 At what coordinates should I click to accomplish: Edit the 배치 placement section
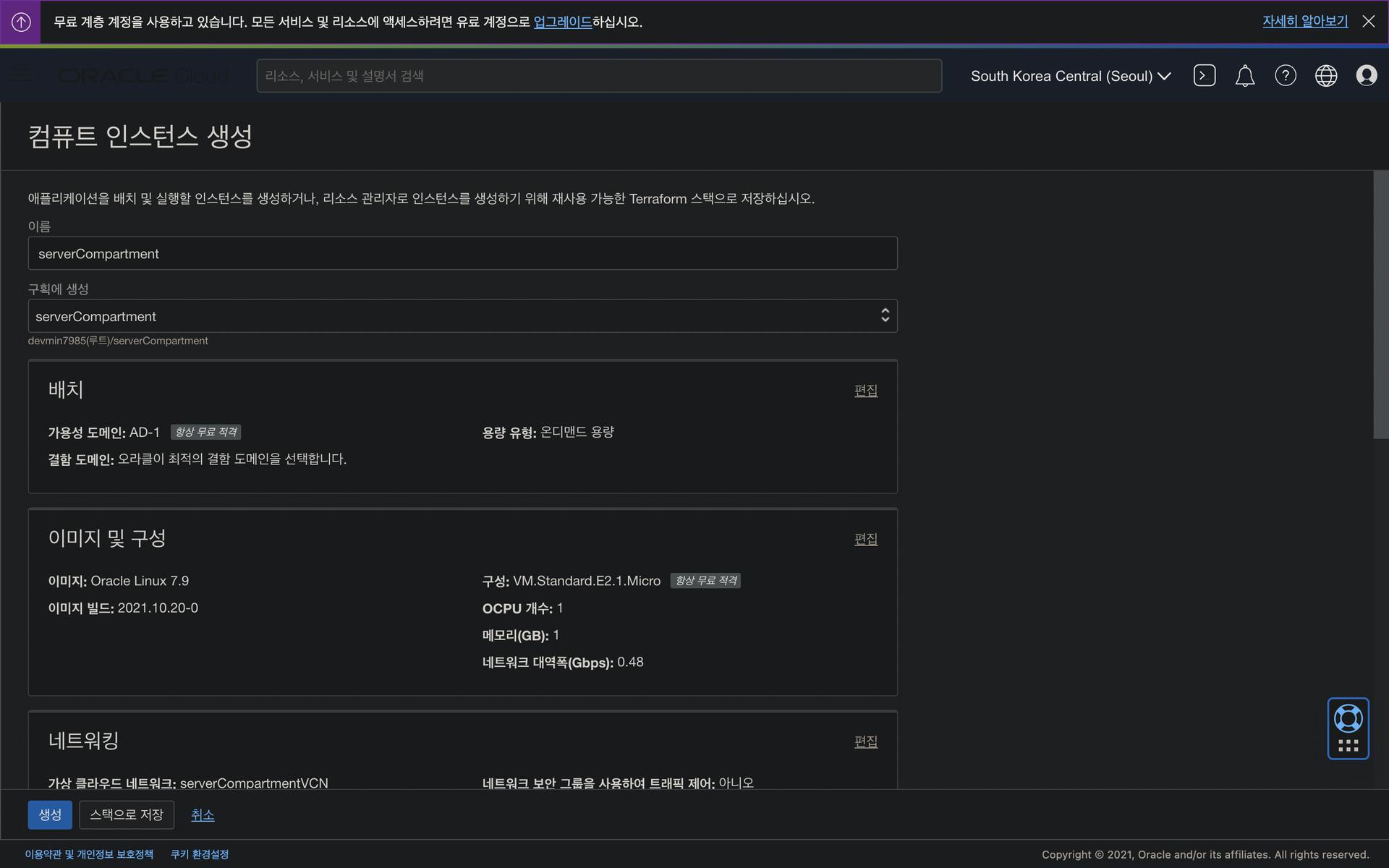pyautogui.click(x=865, y=391)
